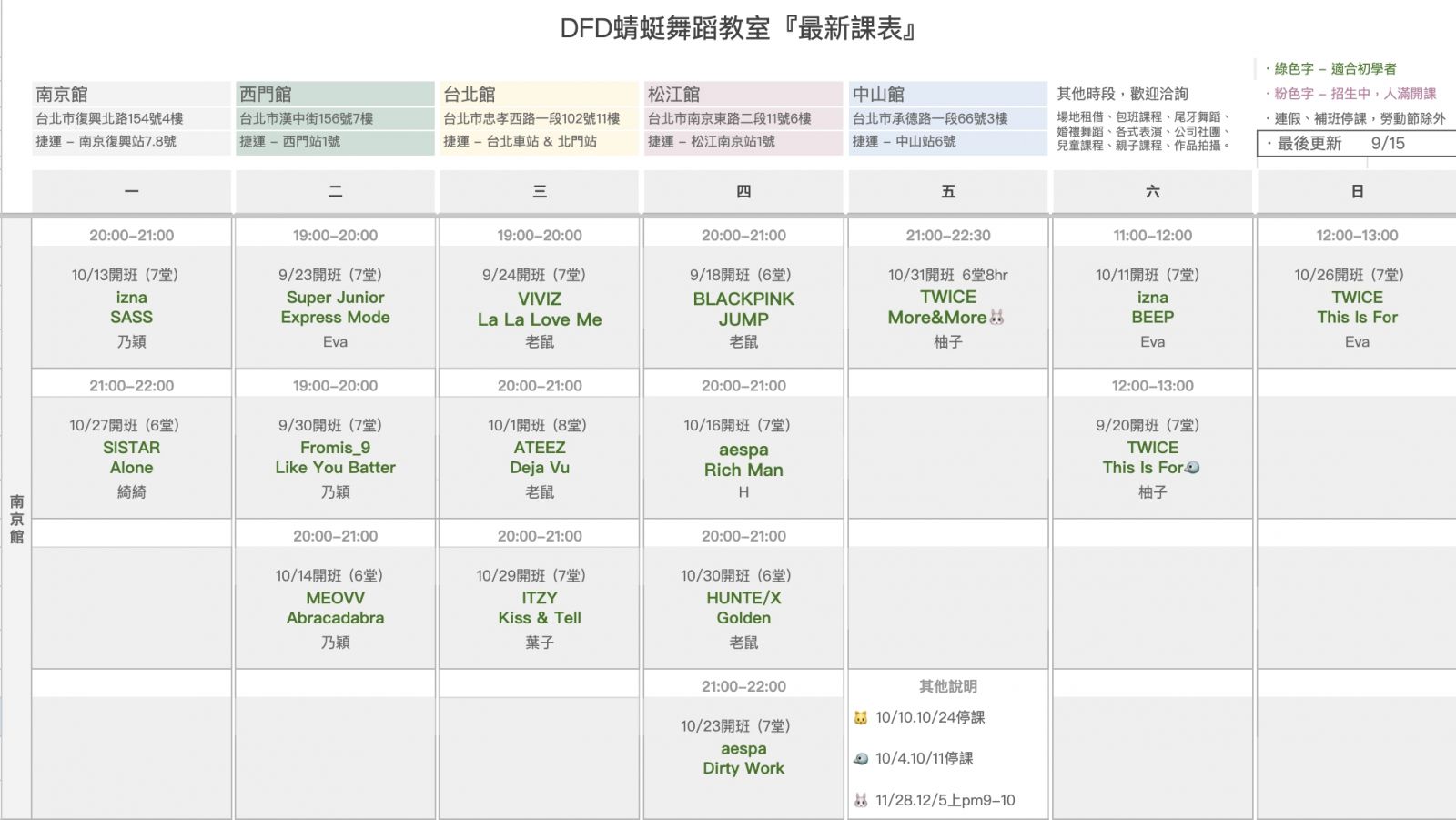The height and width of the screenshot is (820, 1456).
Task: Click 捷運 – 西門站1號
Action: coord(290,142)
